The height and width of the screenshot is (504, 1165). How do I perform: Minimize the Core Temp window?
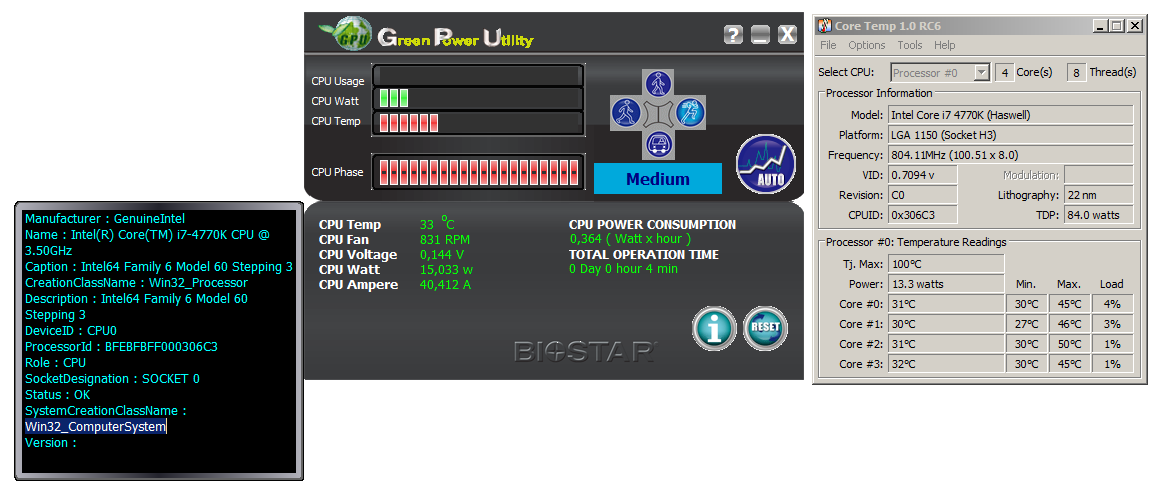click(x=1100, y=26)
